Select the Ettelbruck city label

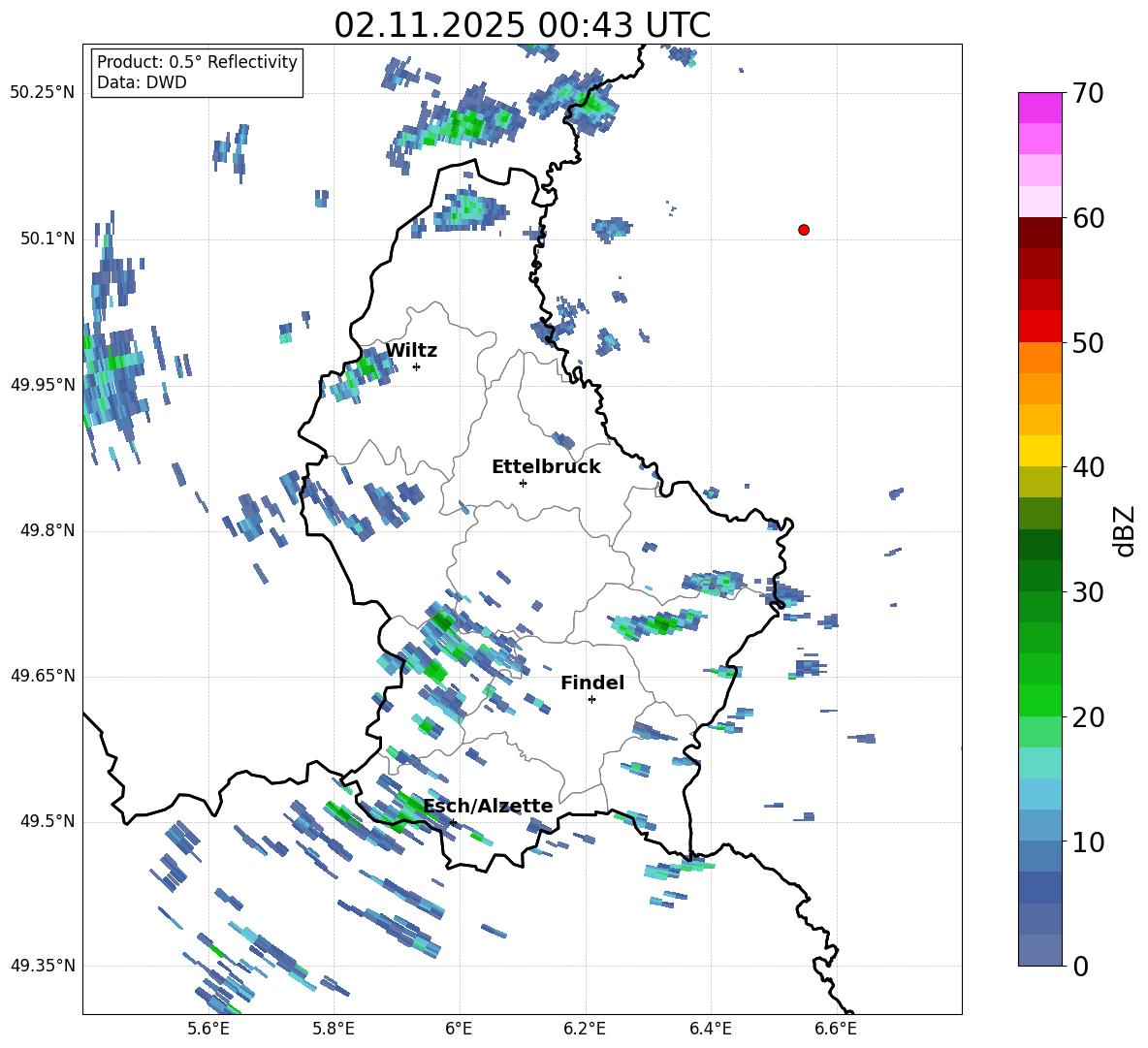coord(546,467)
